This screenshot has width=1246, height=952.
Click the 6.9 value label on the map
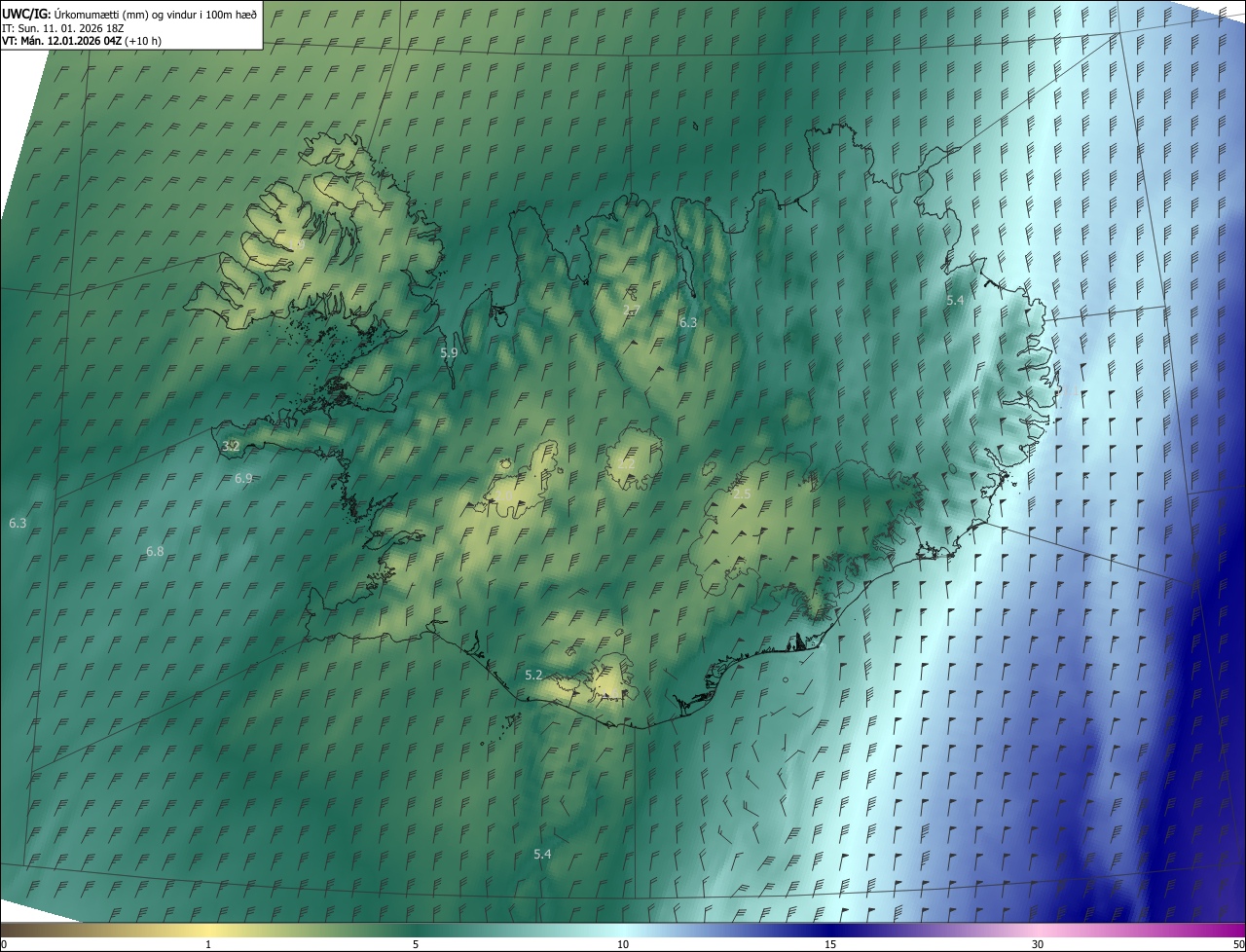pos(243,478)
